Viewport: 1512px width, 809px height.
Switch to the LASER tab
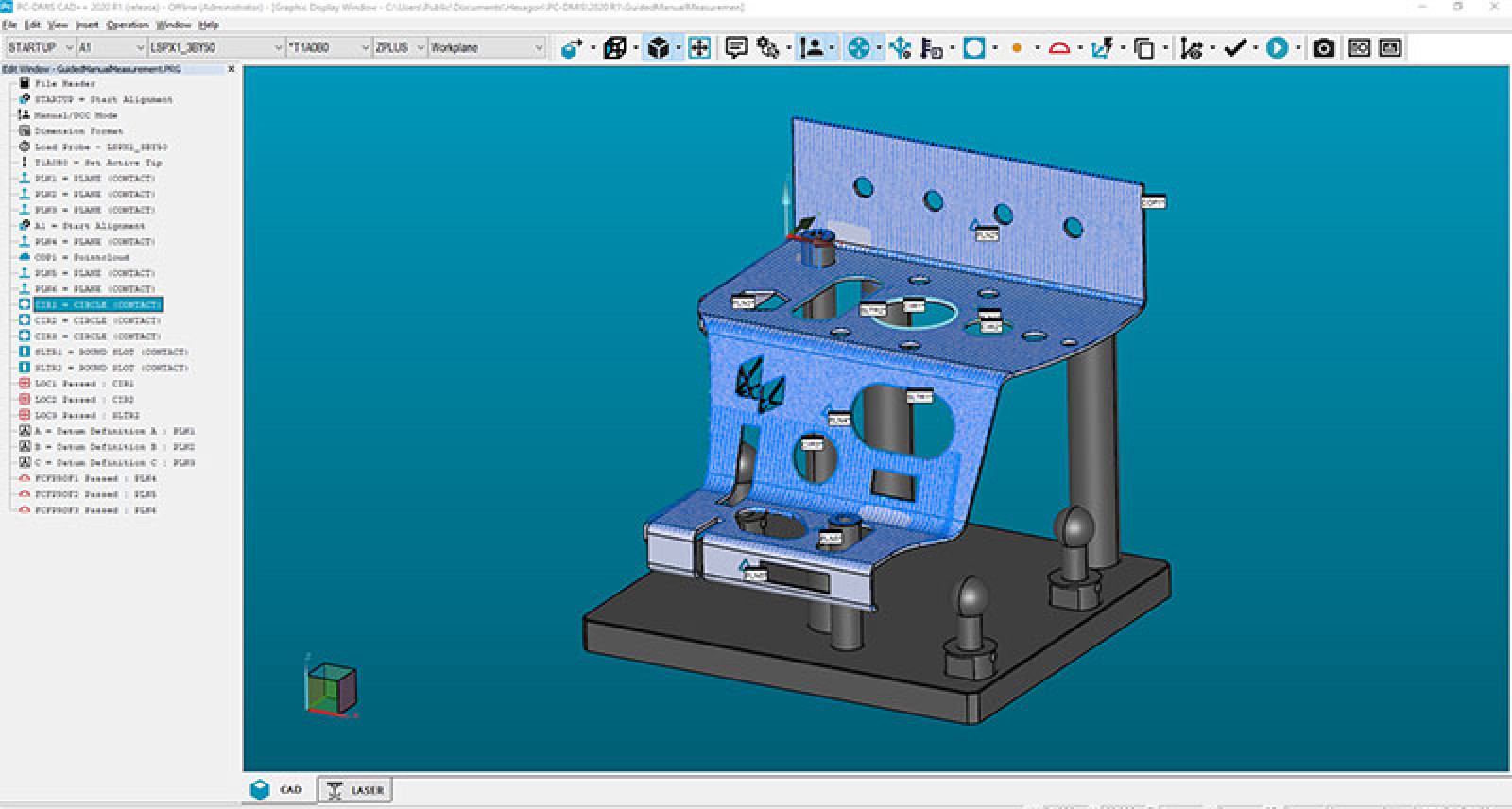(355, 790)
